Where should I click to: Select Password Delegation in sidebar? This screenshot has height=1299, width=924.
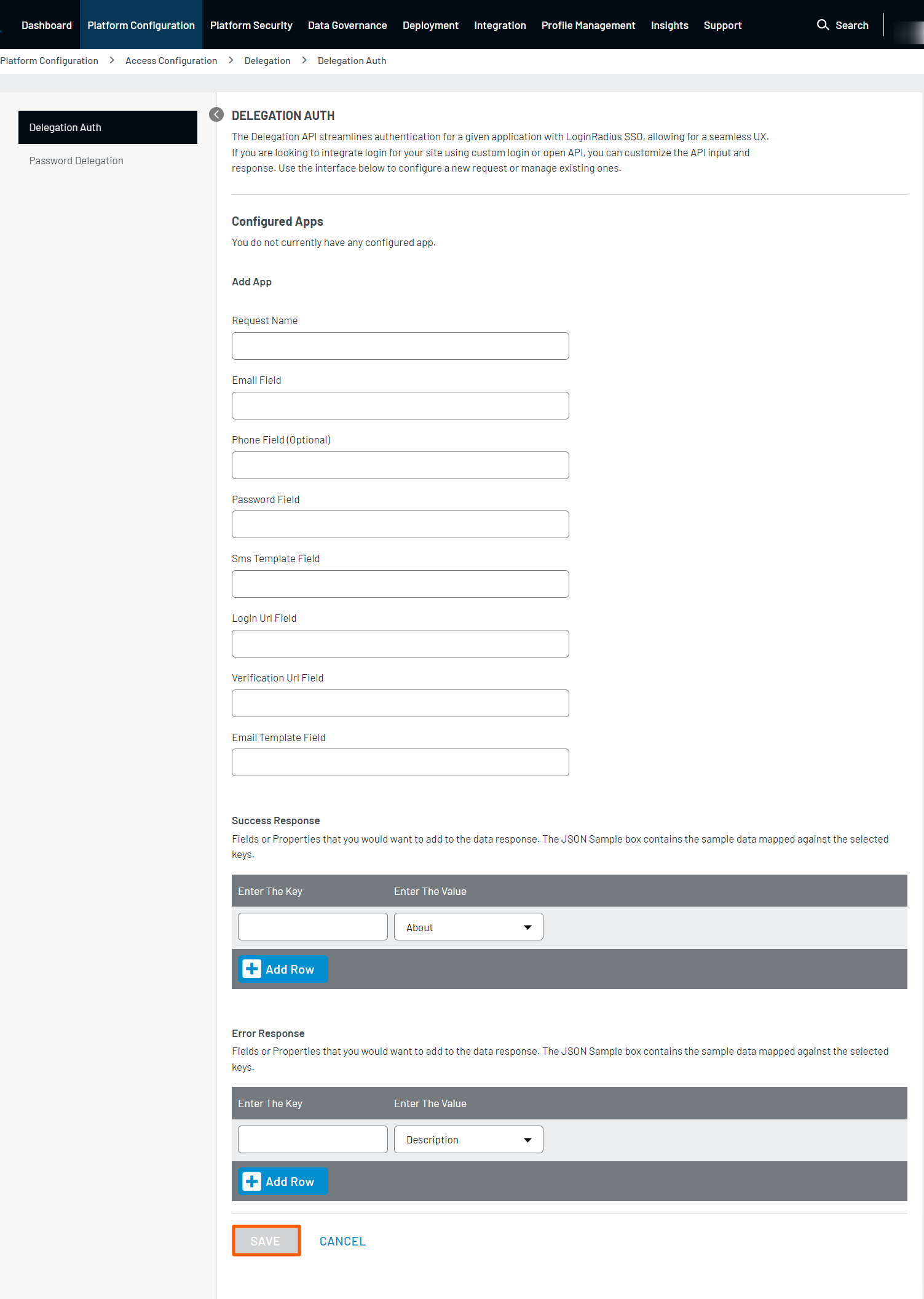(76, 160)
